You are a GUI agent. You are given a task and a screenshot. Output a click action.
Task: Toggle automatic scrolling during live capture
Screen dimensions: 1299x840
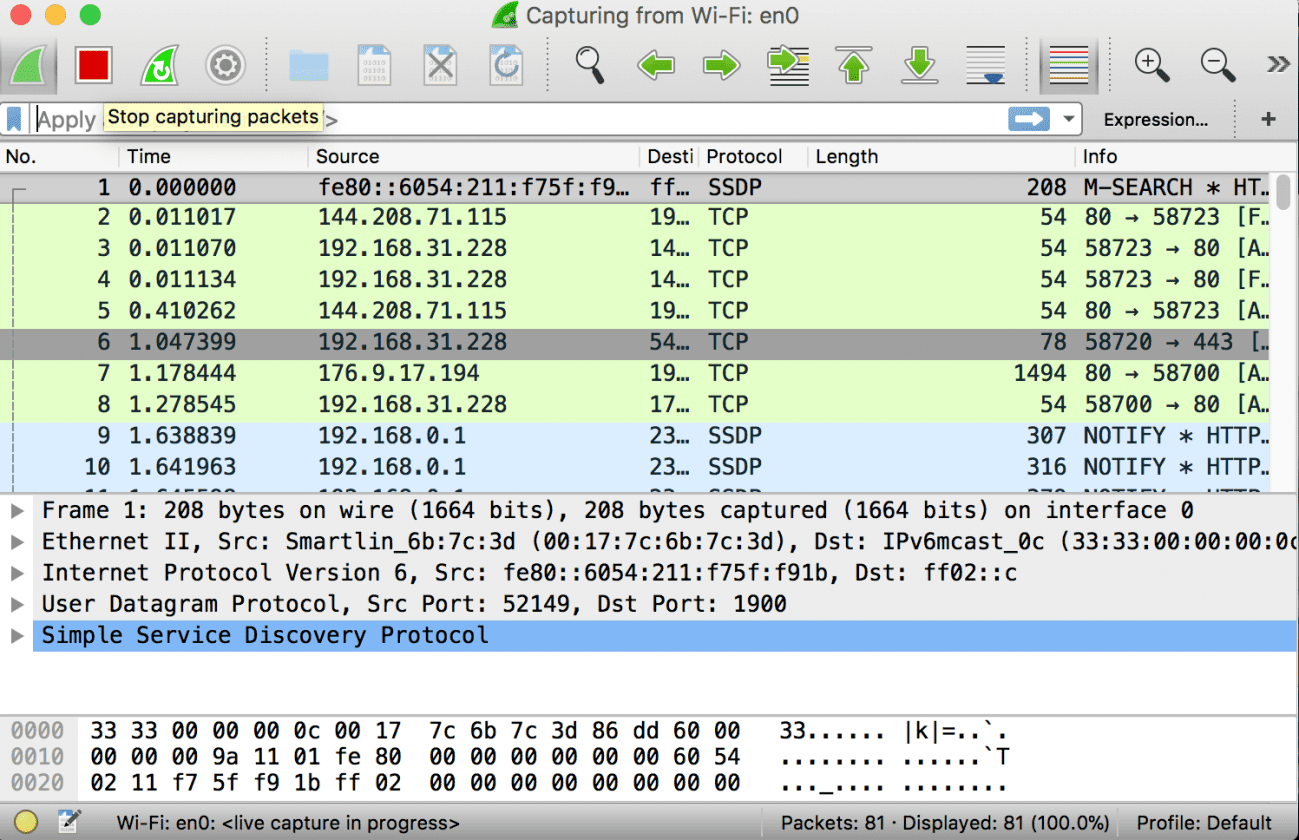pos(985,64)
